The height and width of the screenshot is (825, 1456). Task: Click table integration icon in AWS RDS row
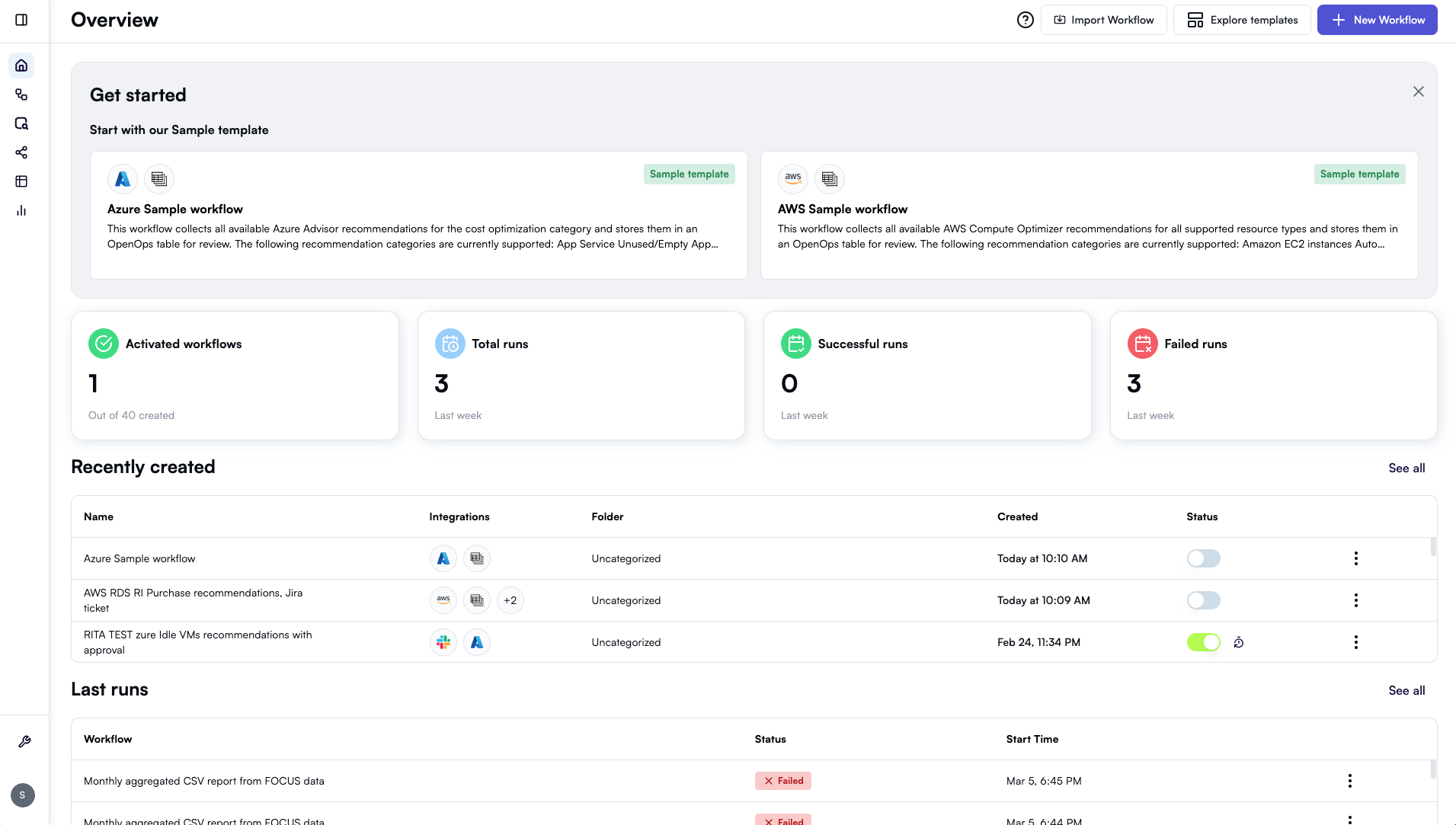[x=477, y=600]
